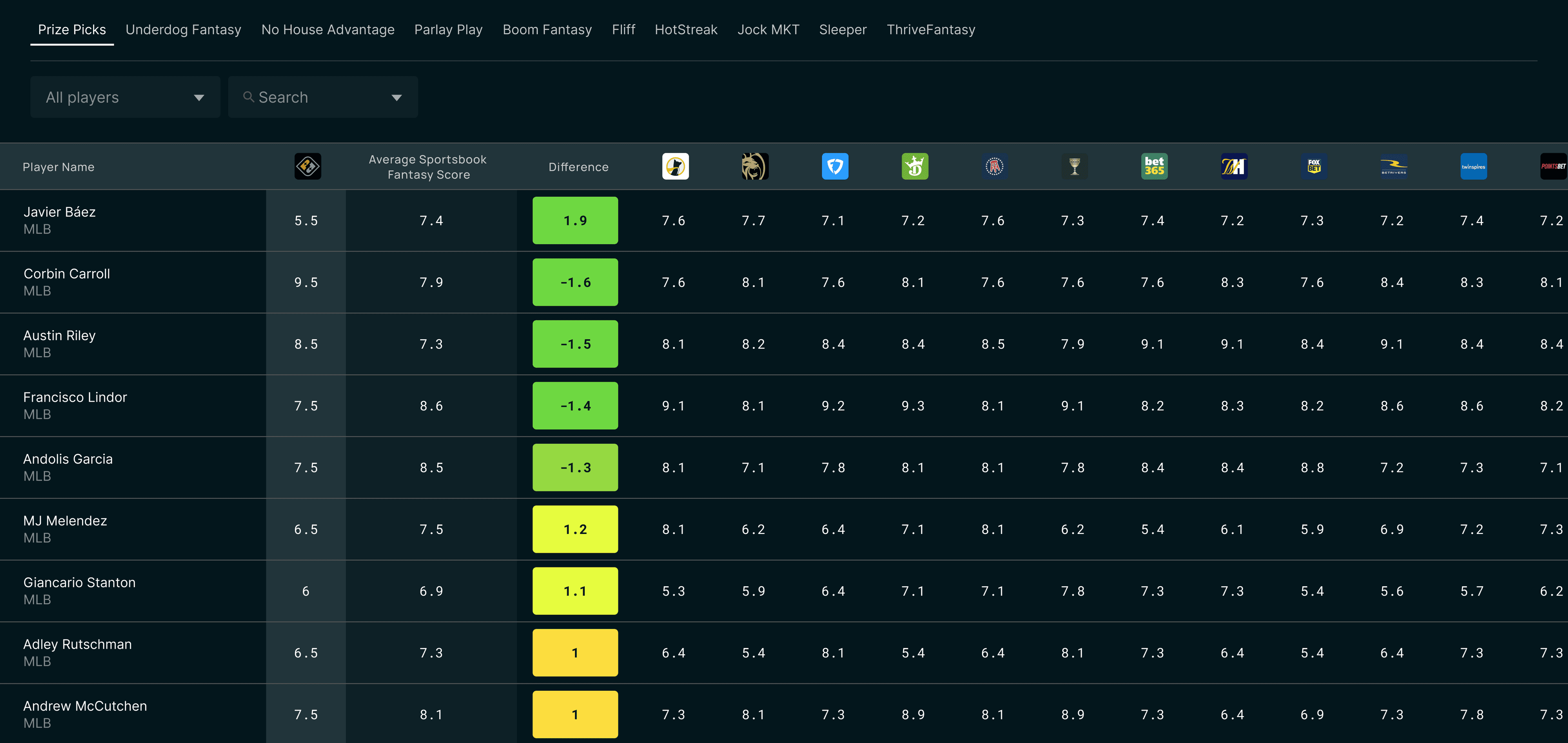
Task: Switch to the Jock MKT tab
Action: coord(768,29)
